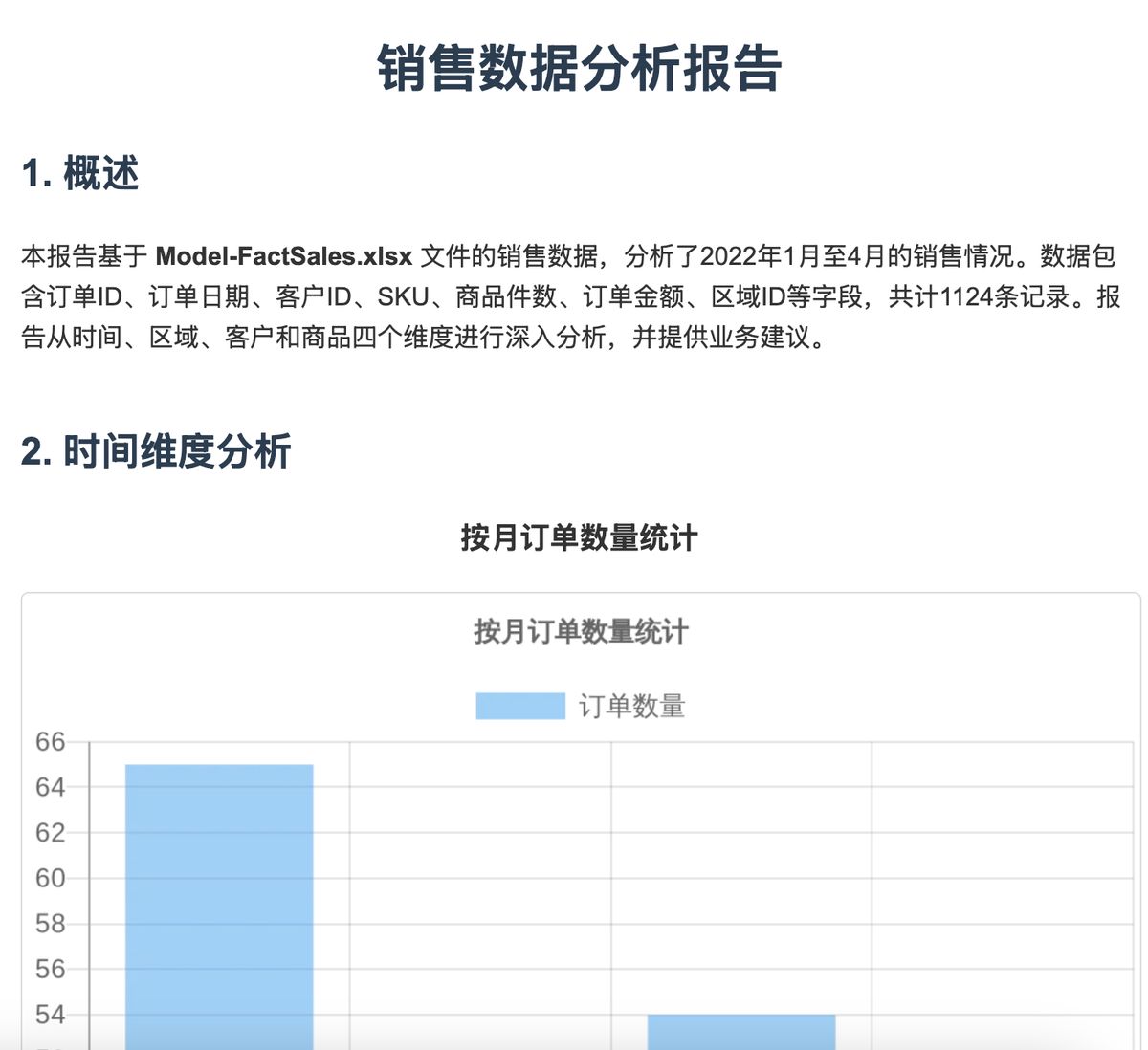Click the word SKU in overview paragraph

coord(403,296)
